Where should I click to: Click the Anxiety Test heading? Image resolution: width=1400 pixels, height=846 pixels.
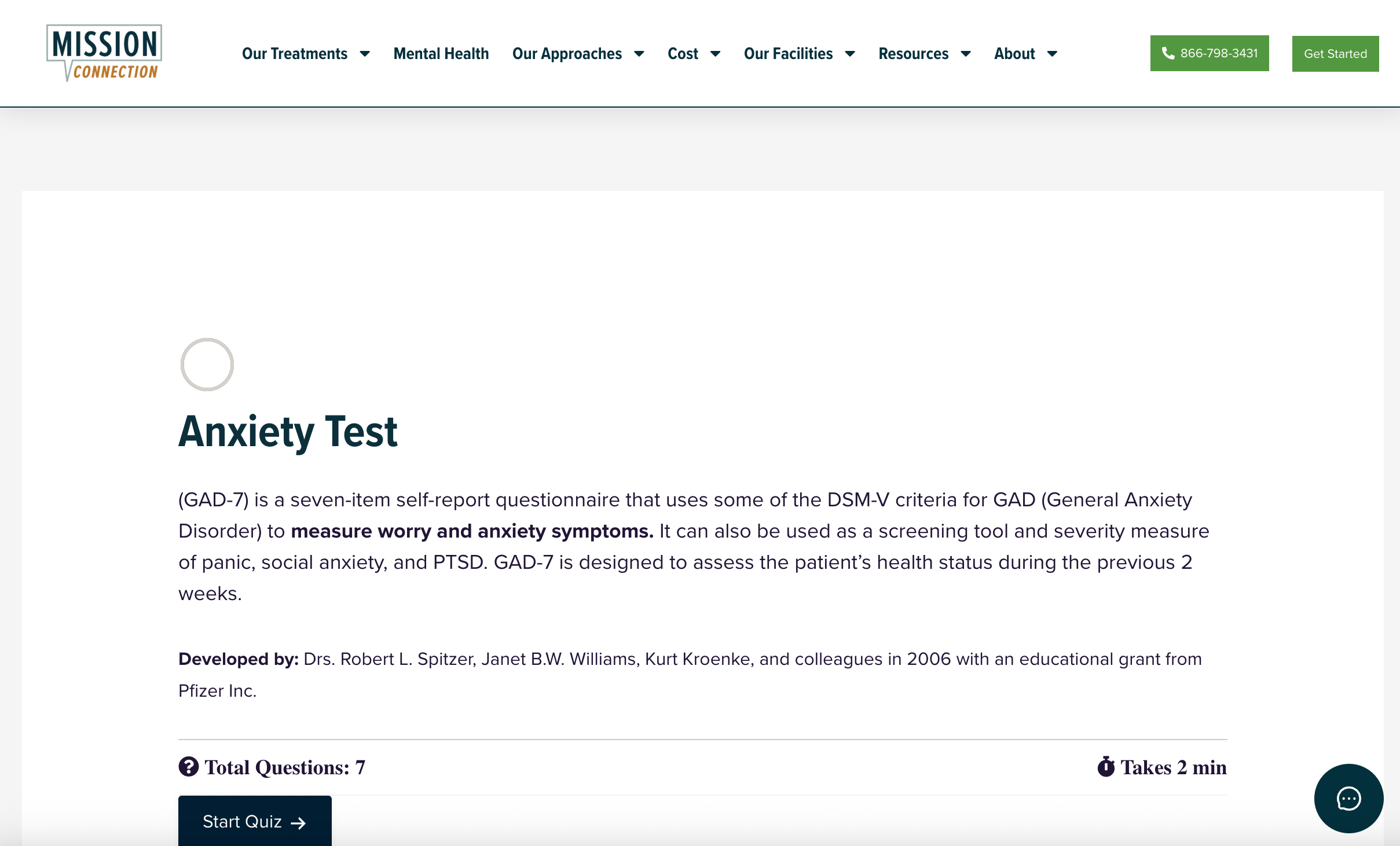[288, 430]
